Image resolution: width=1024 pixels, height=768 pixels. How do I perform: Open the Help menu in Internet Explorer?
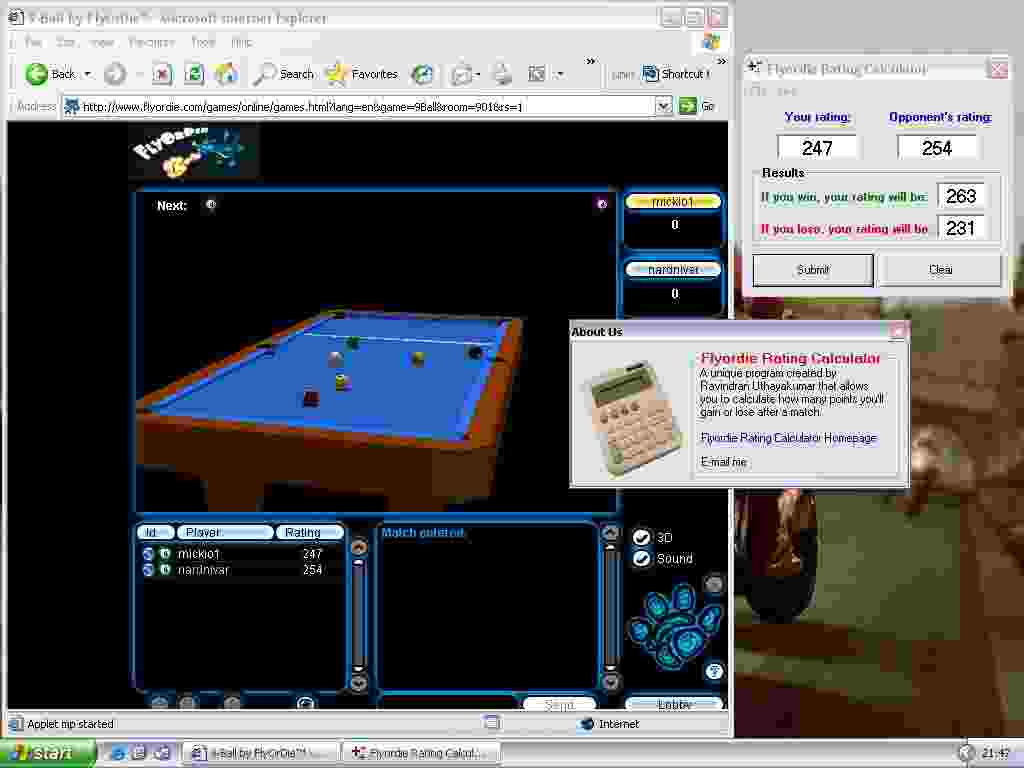pyautogui.click(x=242, y=42)
